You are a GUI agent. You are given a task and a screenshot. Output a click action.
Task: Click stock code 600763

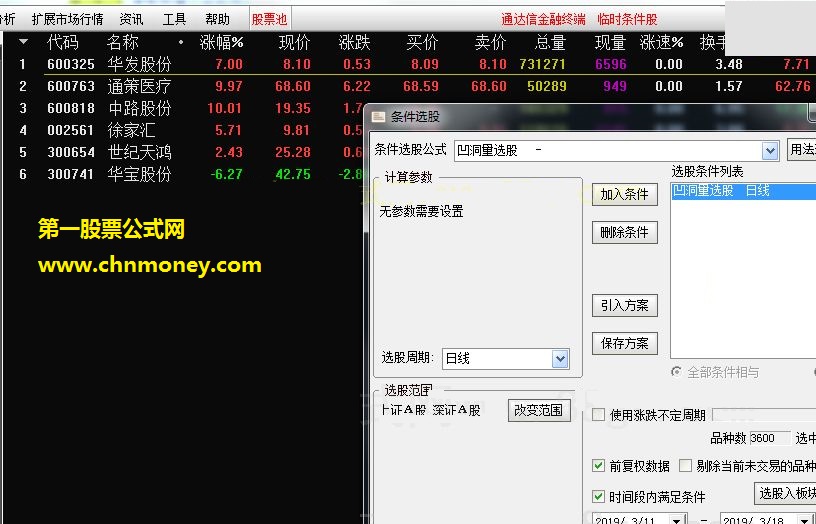coord(71,86)
